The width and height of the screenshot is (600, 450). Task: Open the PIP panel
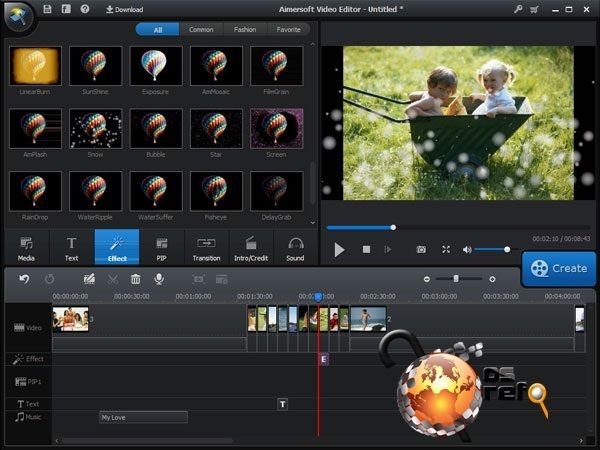(161, 248)
